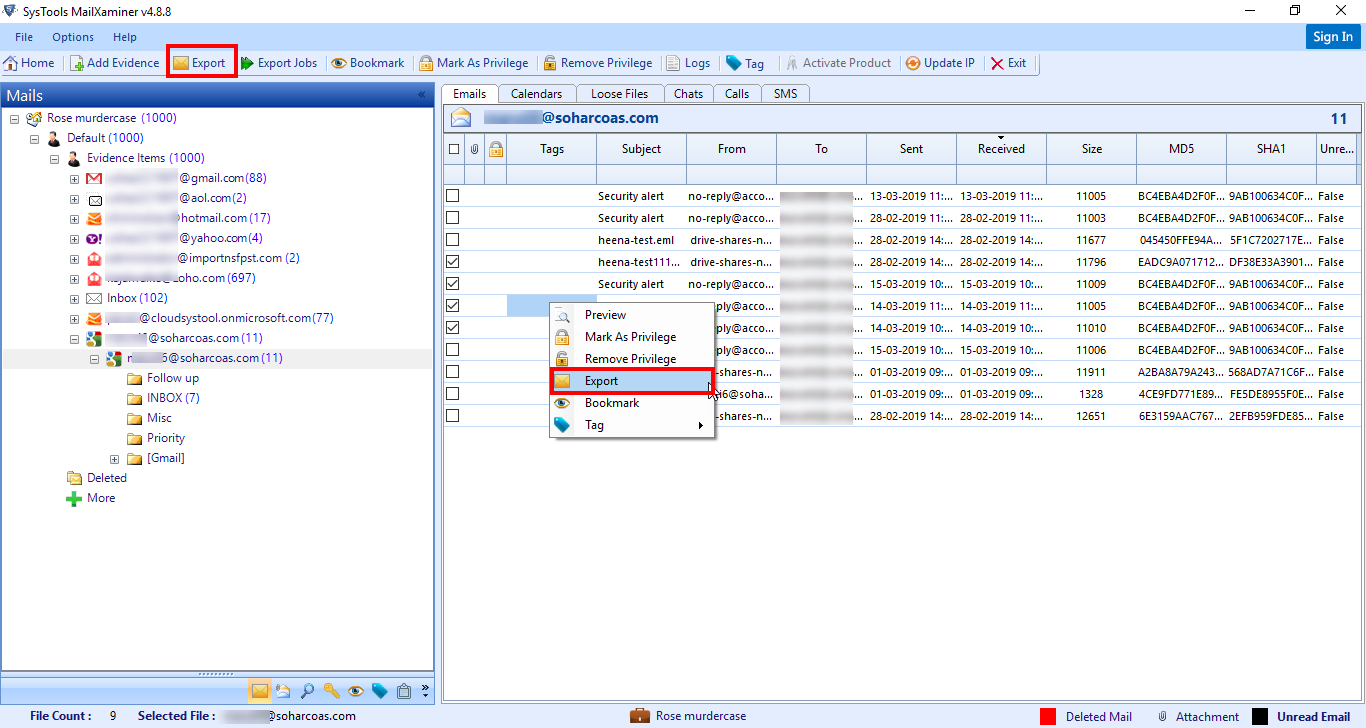Expand the gmail.com (88) account
Viewport: 1366px width, 728px height.
pos(74,178)
